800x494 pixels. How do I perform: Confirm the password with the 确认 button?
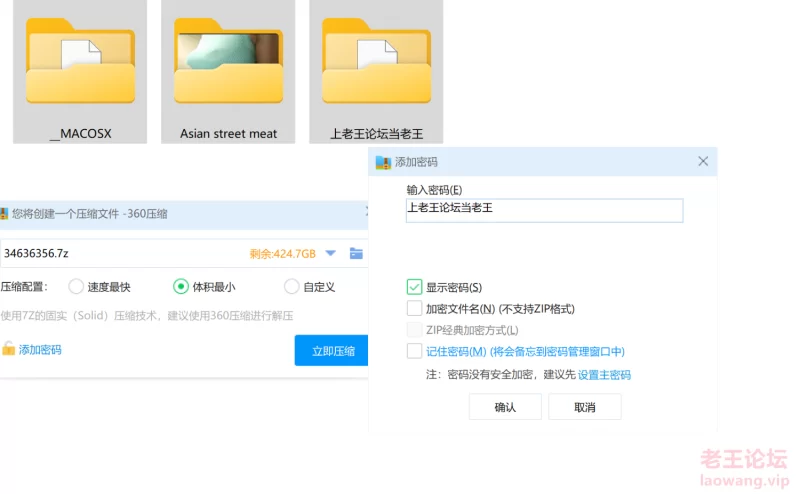(505, 407)
